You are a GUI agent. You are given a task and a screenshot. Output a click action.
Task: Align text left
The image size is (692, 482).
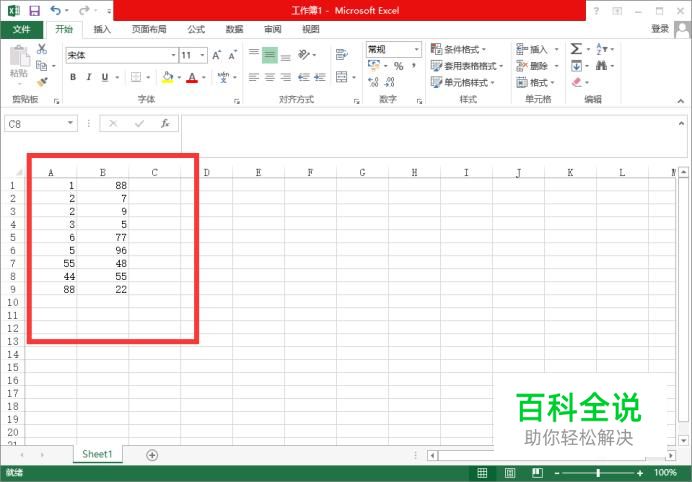point(253,77)
